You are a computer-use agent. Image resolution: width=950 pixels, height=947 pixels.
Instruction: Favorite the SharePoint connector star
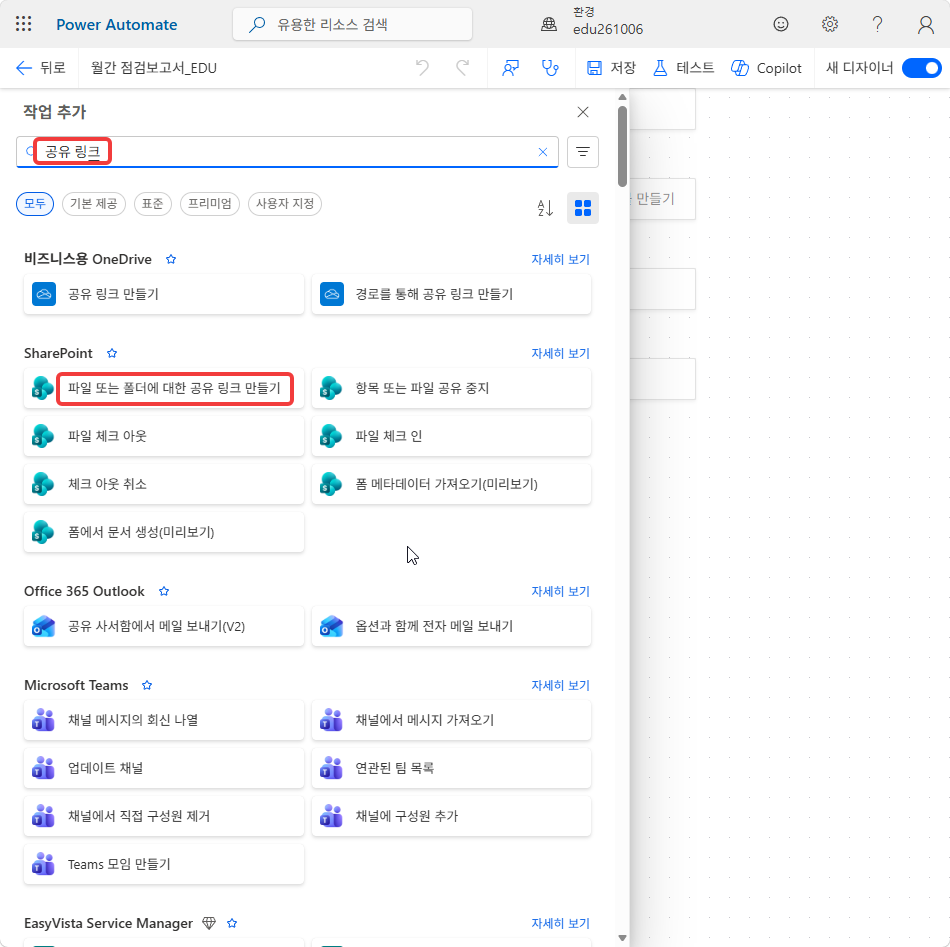pos(112,353)
